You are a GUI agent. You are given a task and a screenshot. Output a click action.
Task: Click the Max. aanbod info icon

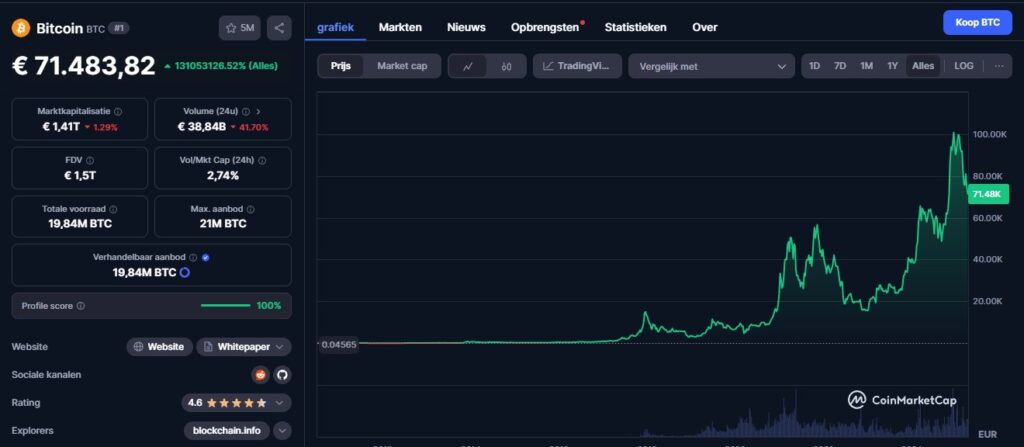point(251,209)
